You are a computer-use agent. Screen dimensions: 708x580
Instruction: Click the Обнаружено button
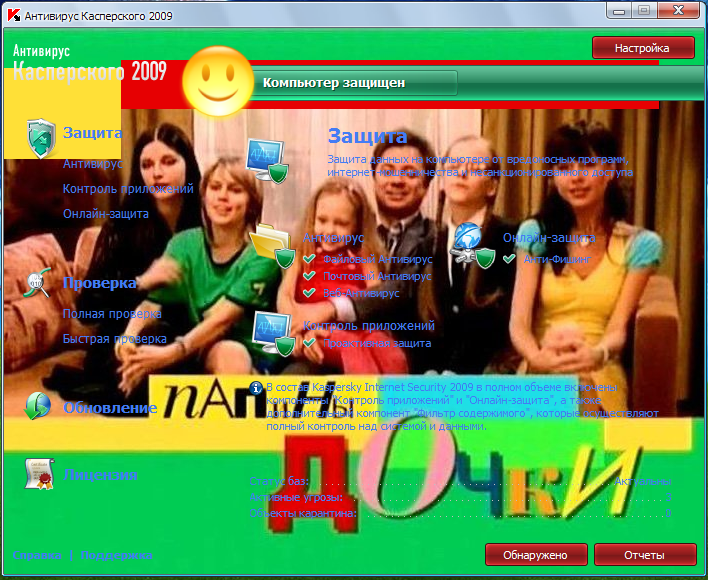coord(536,555)
